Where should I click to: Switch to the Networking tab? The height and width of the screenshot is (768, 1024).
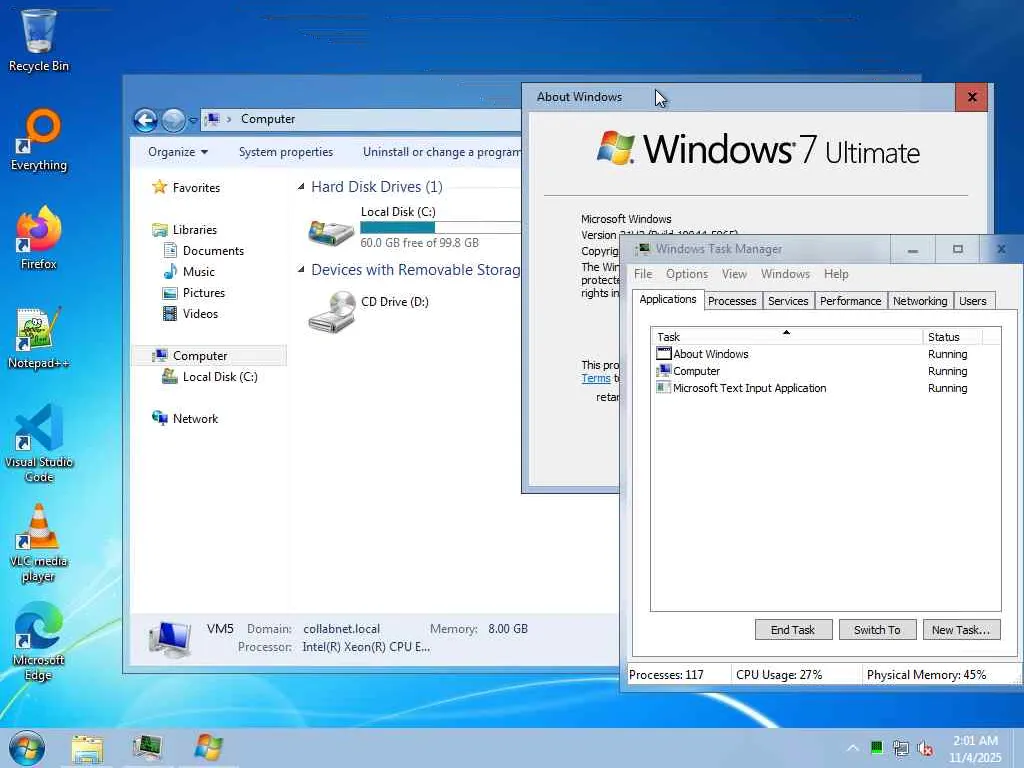tap(920, 301)
